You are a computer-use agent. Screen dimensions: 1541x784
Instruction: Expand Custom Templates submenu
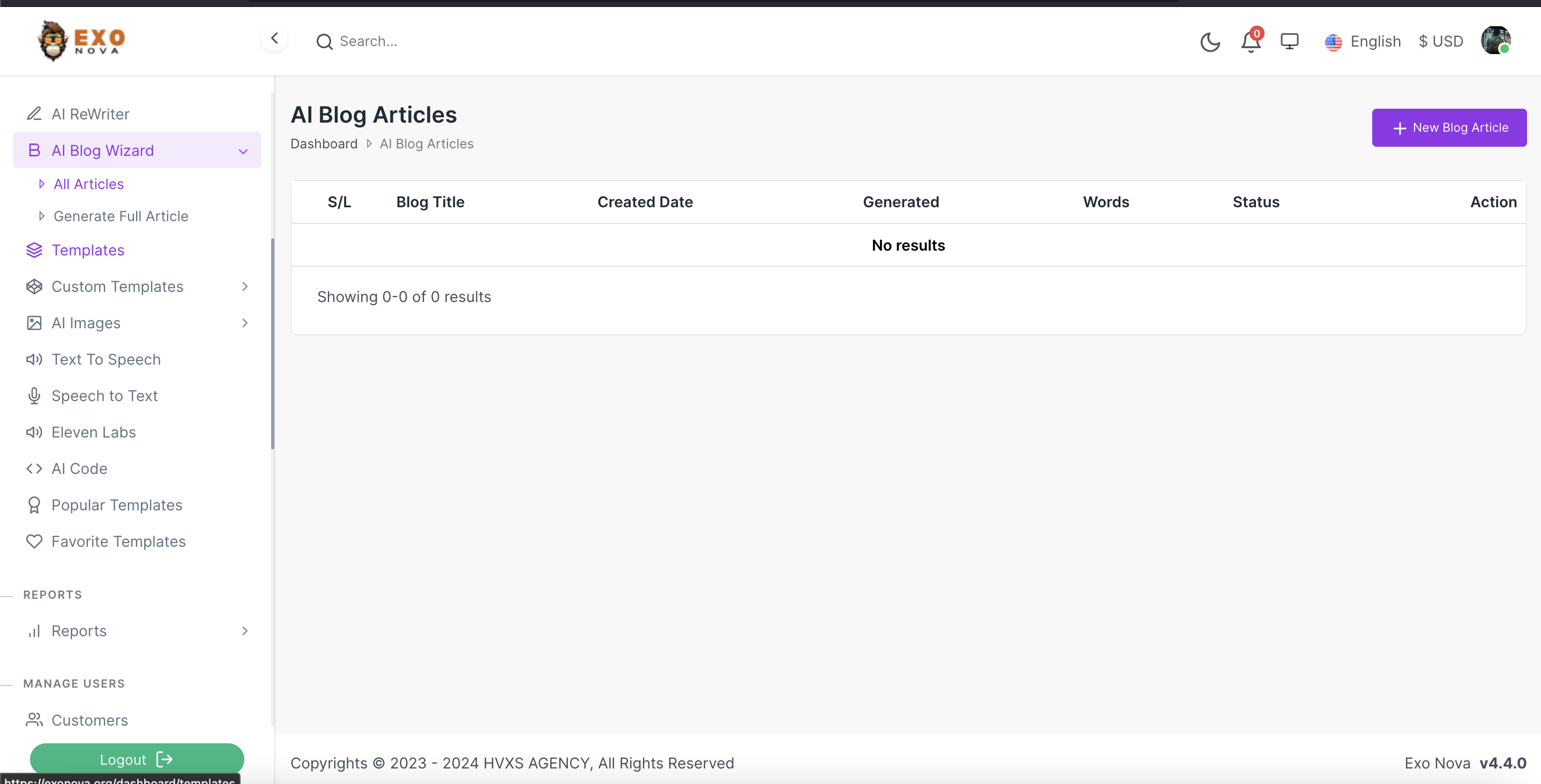[x=245, y=287]
